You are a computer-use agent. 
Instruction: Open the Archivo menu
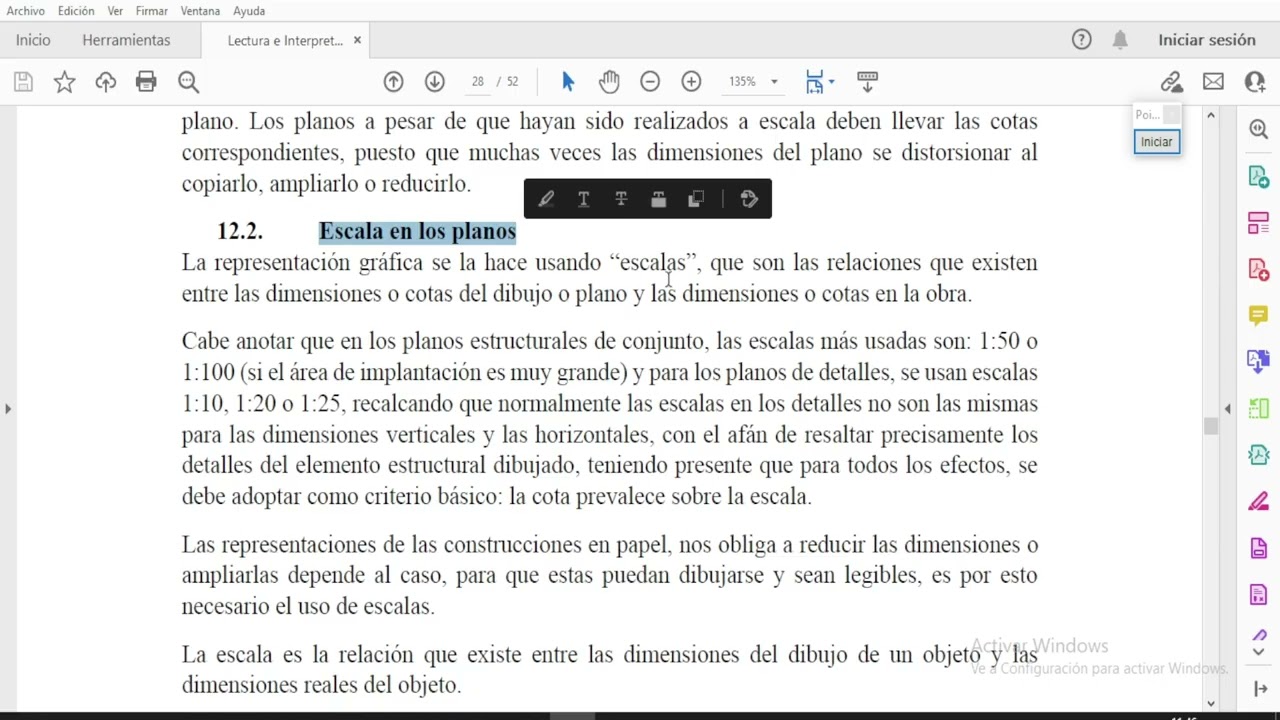(25, 11)
